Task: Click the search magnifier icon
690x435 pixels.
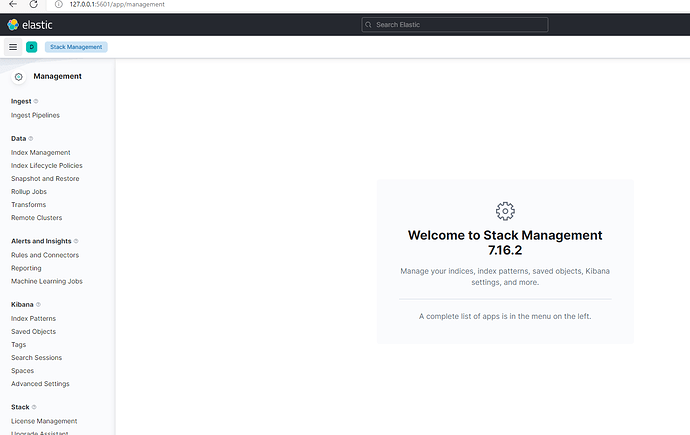Action: [368, 25]
